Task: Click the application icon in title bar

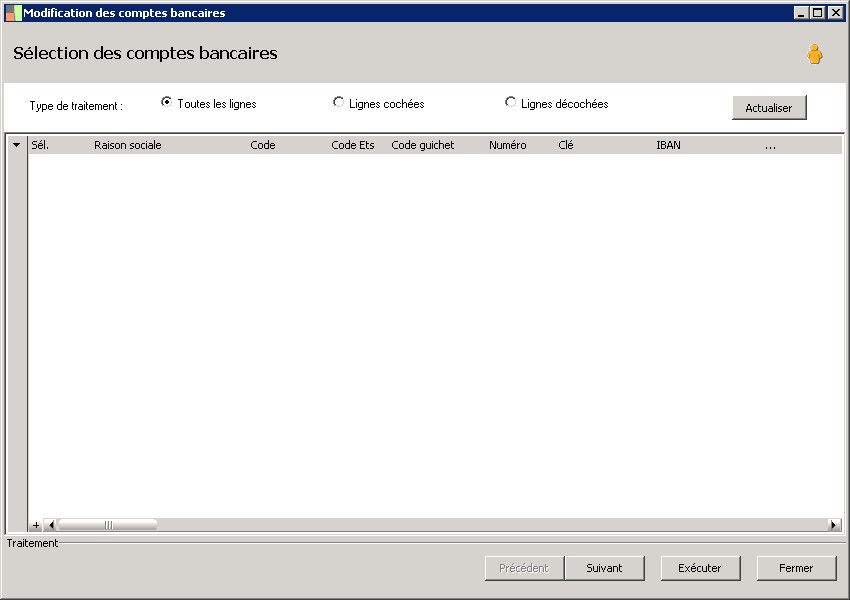Action: (13, 13)
